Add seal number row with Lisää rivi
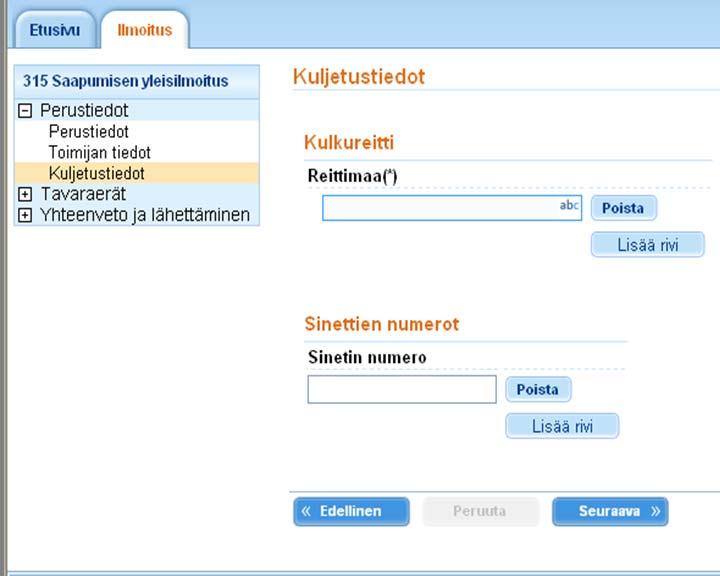Image resolution: width=720 pixels, height=576 pixels. click(562, 426)
